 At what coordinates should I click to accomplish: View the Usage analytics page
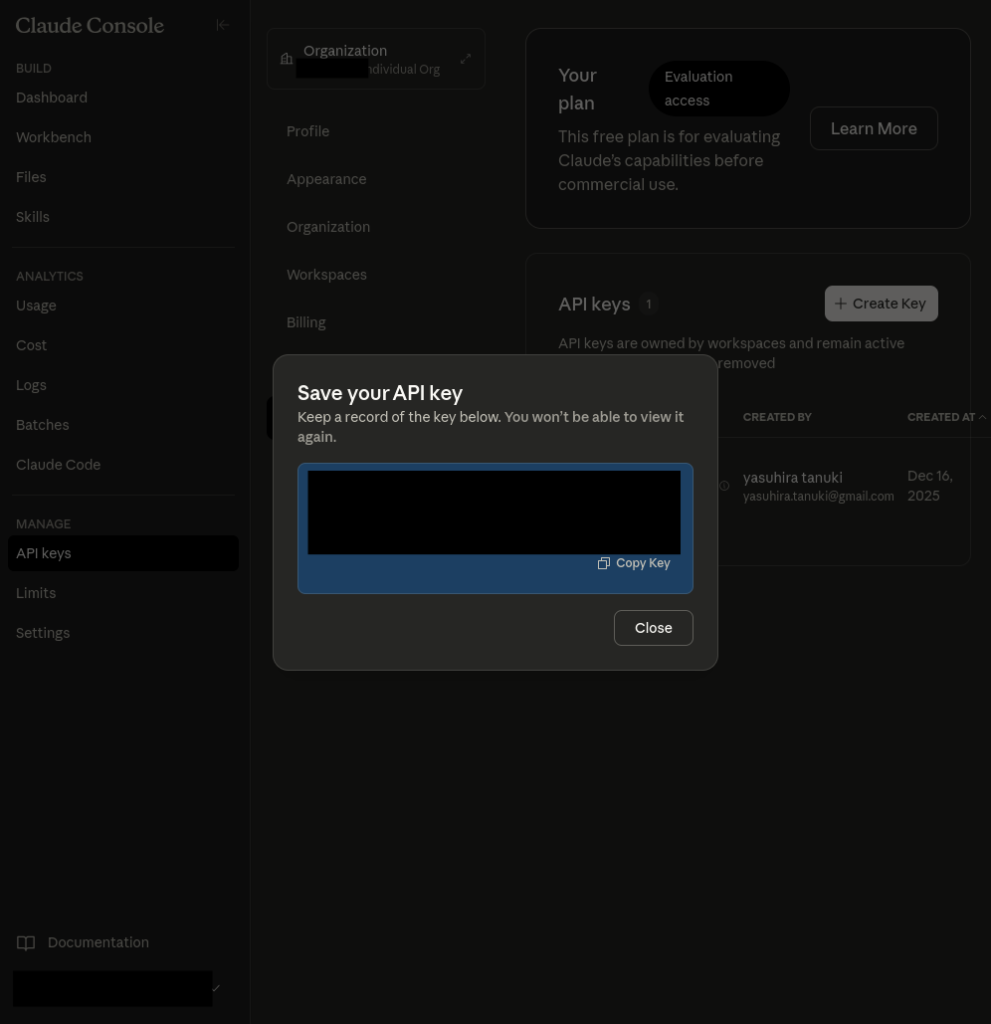pos(36,306)
